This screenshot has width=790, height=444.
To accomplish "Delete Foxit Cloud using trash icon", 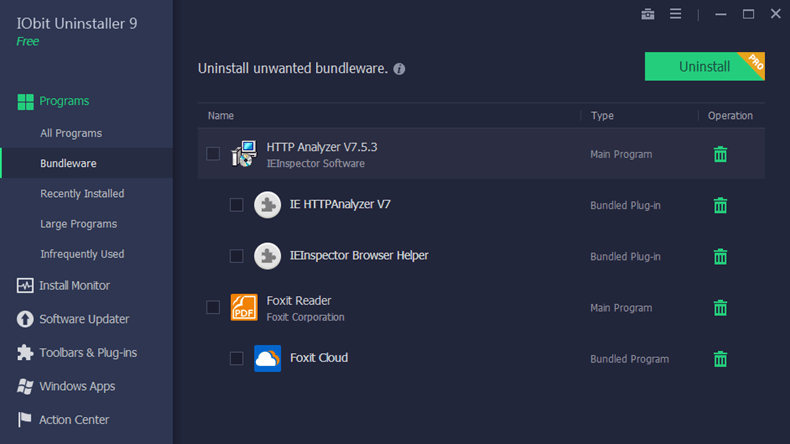I will [x=720, y=359].
